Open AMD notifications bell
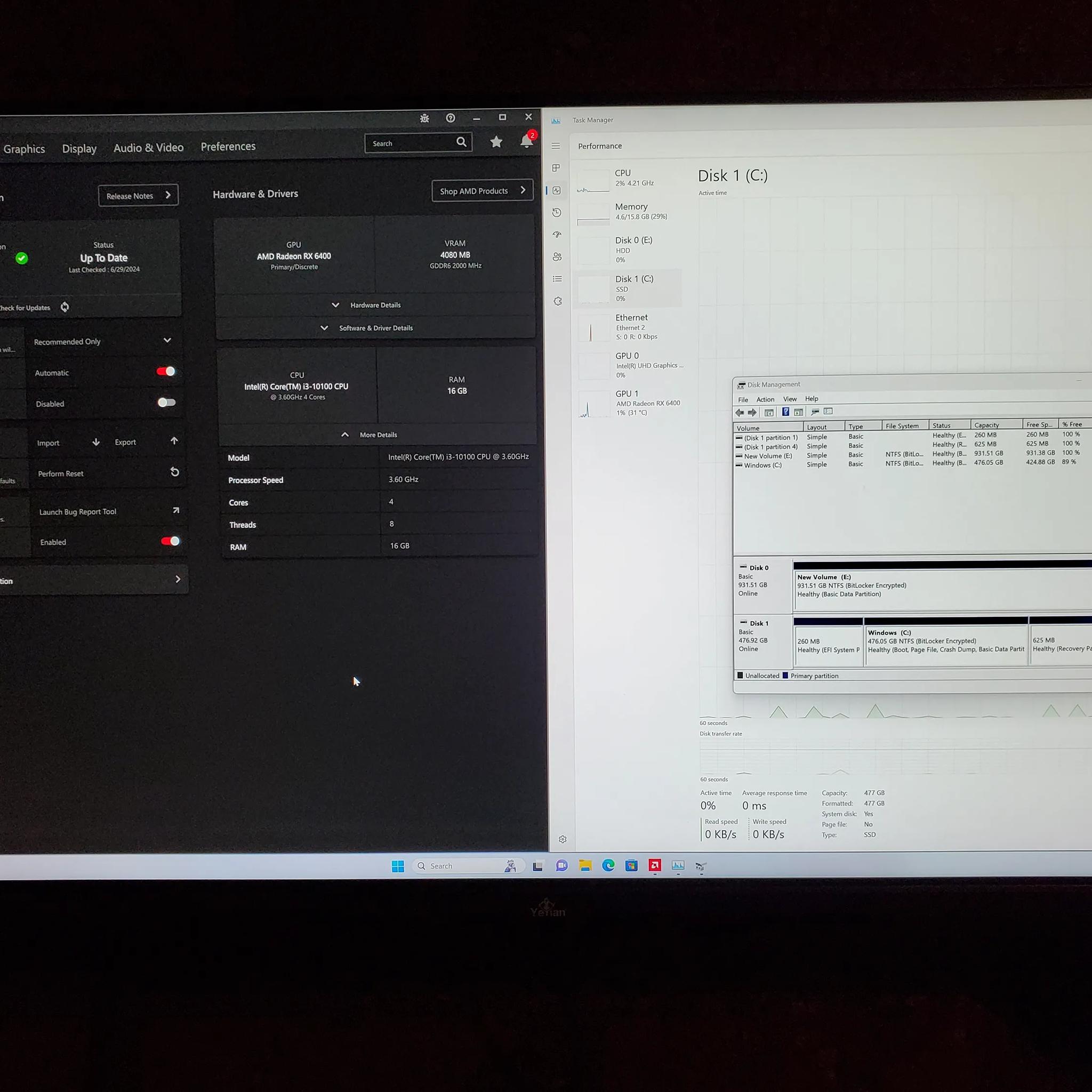 coord(527,141)
